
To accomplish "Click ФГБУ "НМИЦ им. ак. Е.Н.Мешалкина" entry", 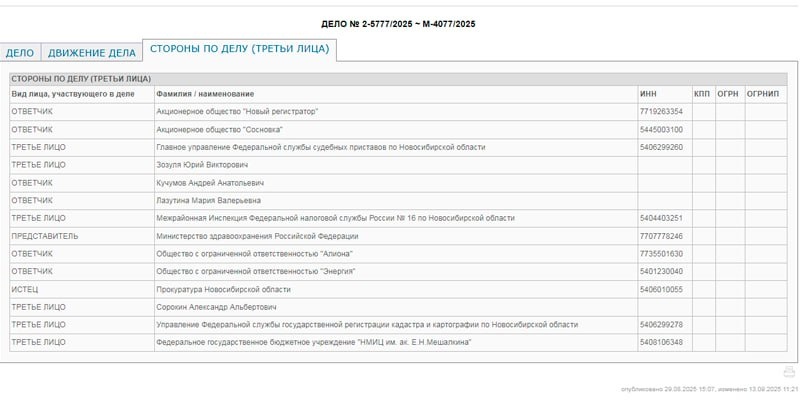I will [314, 342].
